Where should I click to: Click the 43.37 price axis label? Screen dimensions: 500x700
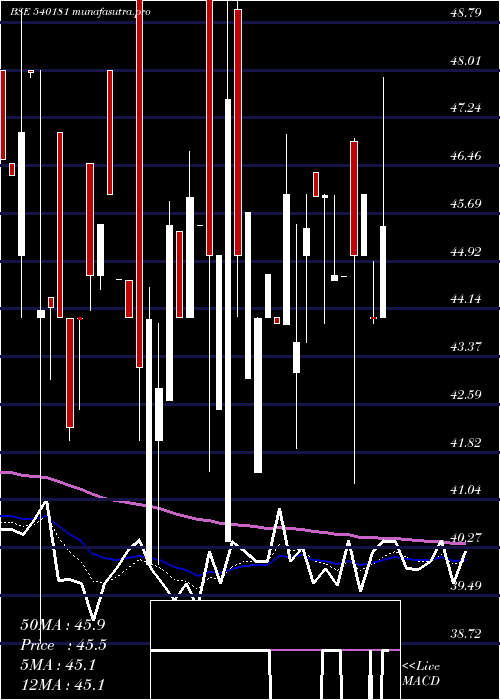467,346
